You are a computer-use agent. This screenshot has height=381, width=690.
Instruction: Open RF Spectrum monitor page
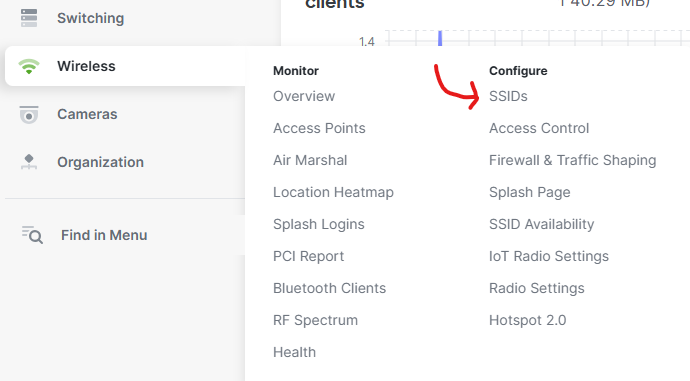click(x=316, y=320)
